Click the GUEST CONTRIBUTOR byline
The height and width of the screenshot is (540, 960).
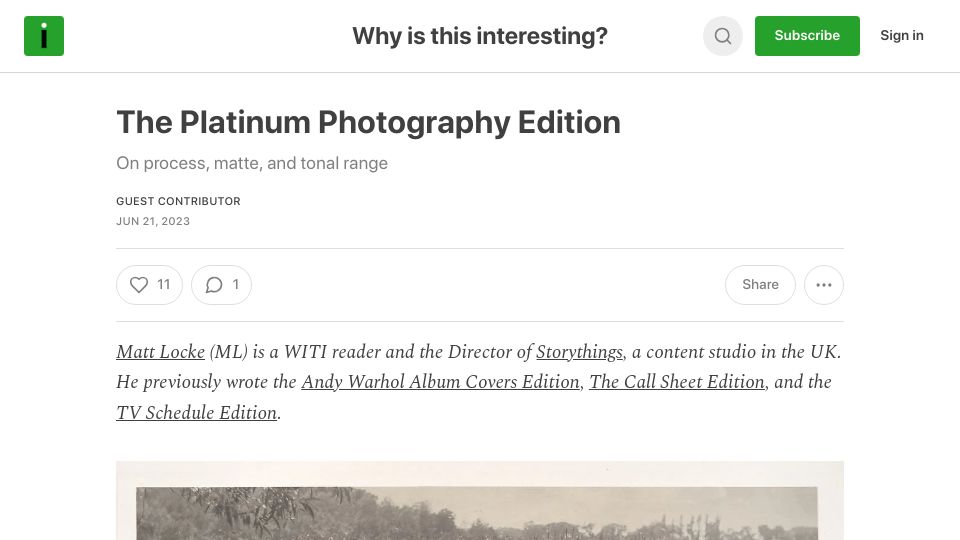pos(178,201)
